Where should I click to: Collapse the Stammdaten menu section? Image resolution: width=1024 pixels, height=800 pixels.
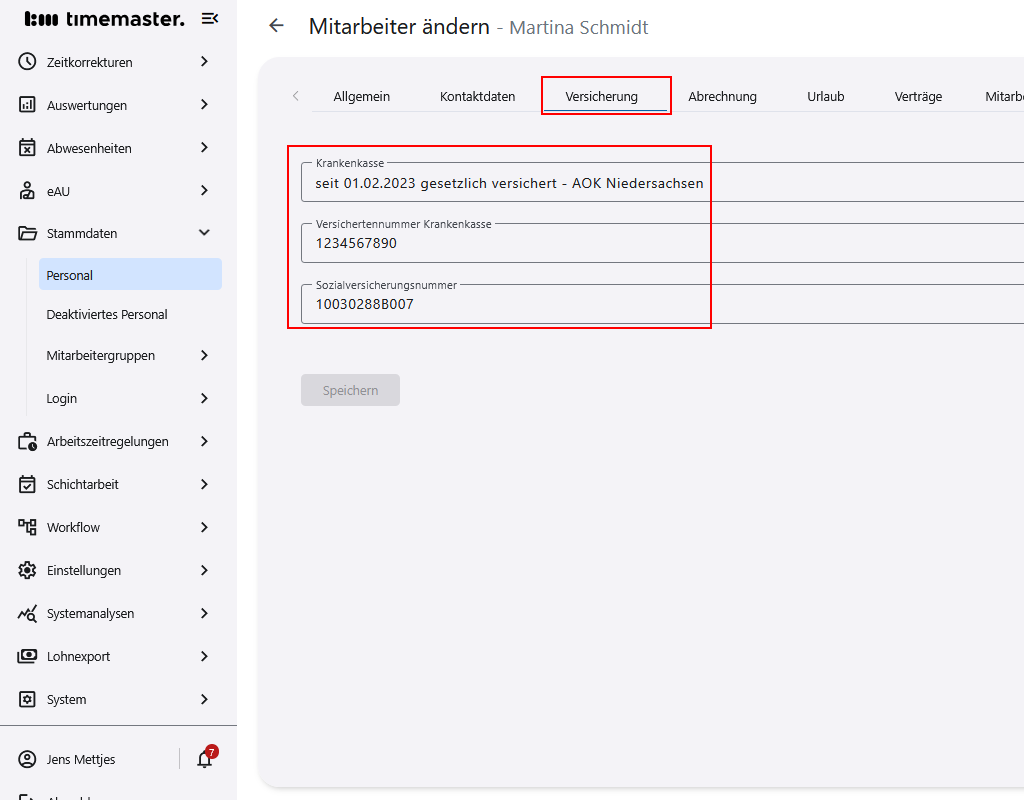click(x=204, y=233)
